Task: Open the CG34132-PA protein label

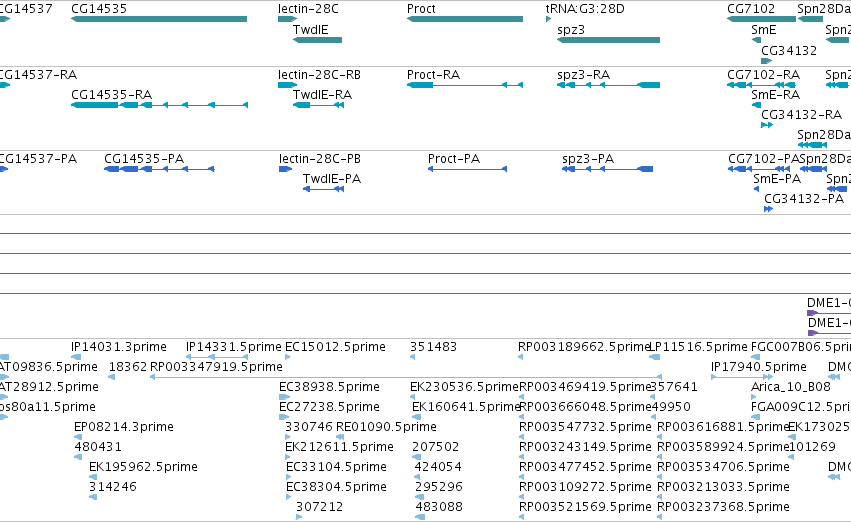Action: point(804,199)
